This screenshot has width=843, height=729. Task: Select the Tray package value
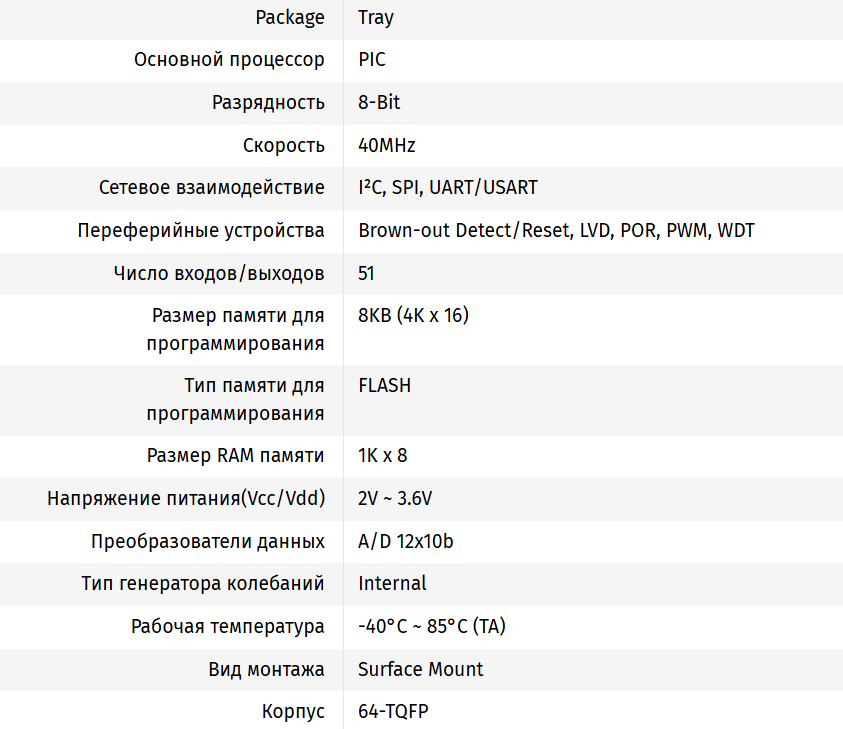(x=376, y=17)
